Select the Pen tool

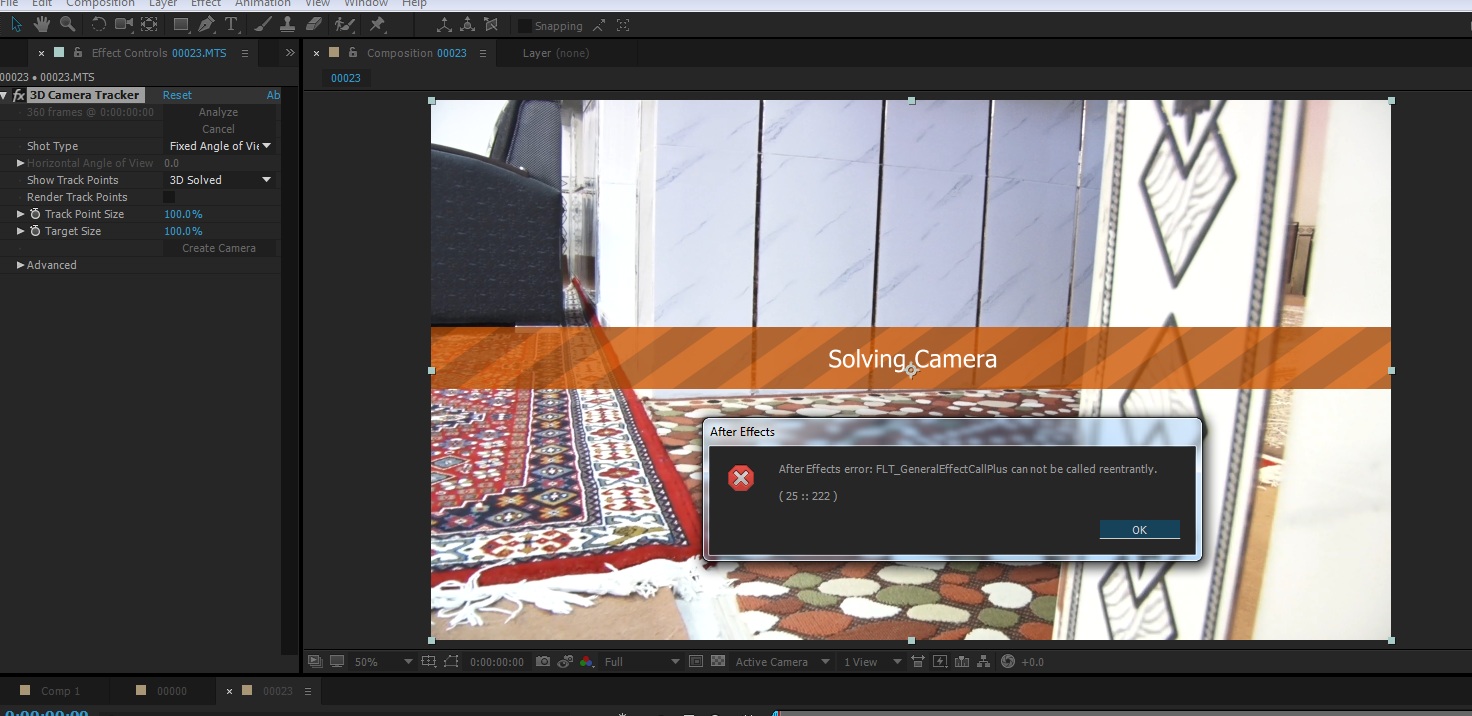point(206,24)
